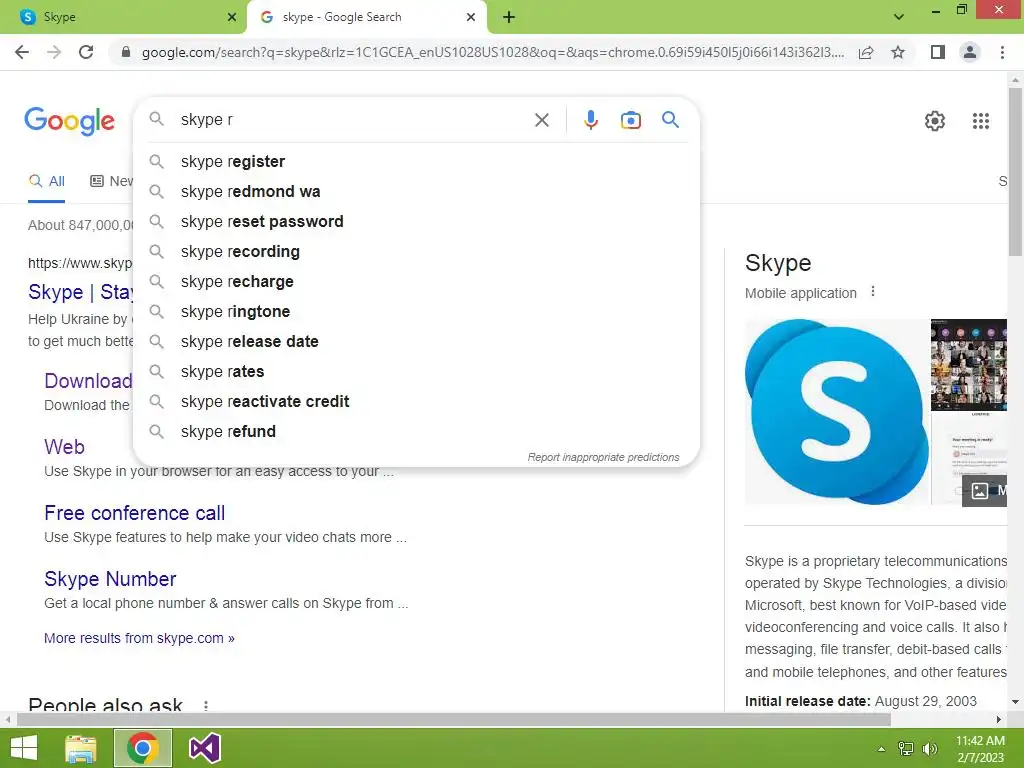Open the volume control in tray

[x=929, y=749]
